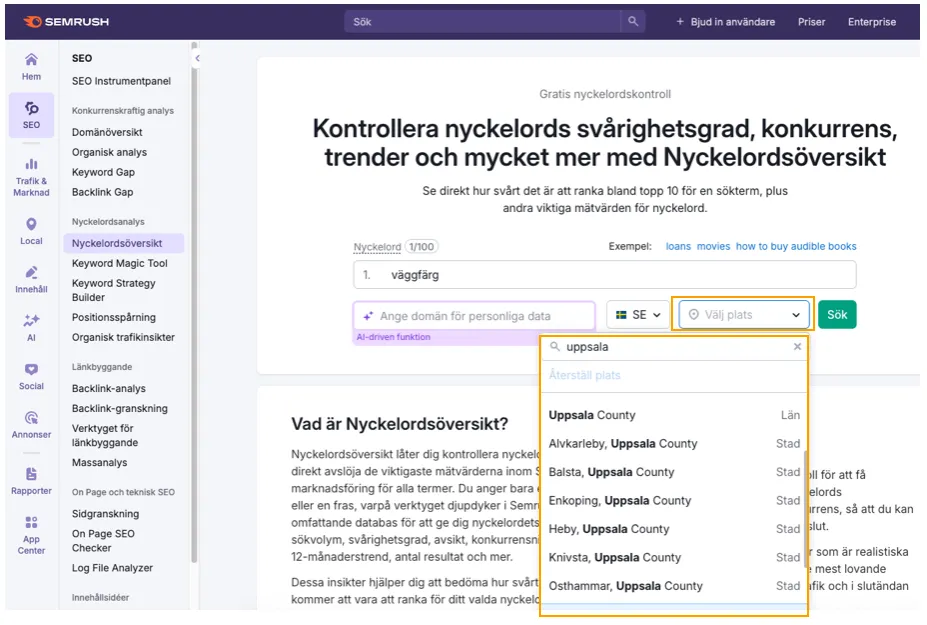Click Återställ plats
This screenshot has width=927, height=625.
click(x=584, y=375)
